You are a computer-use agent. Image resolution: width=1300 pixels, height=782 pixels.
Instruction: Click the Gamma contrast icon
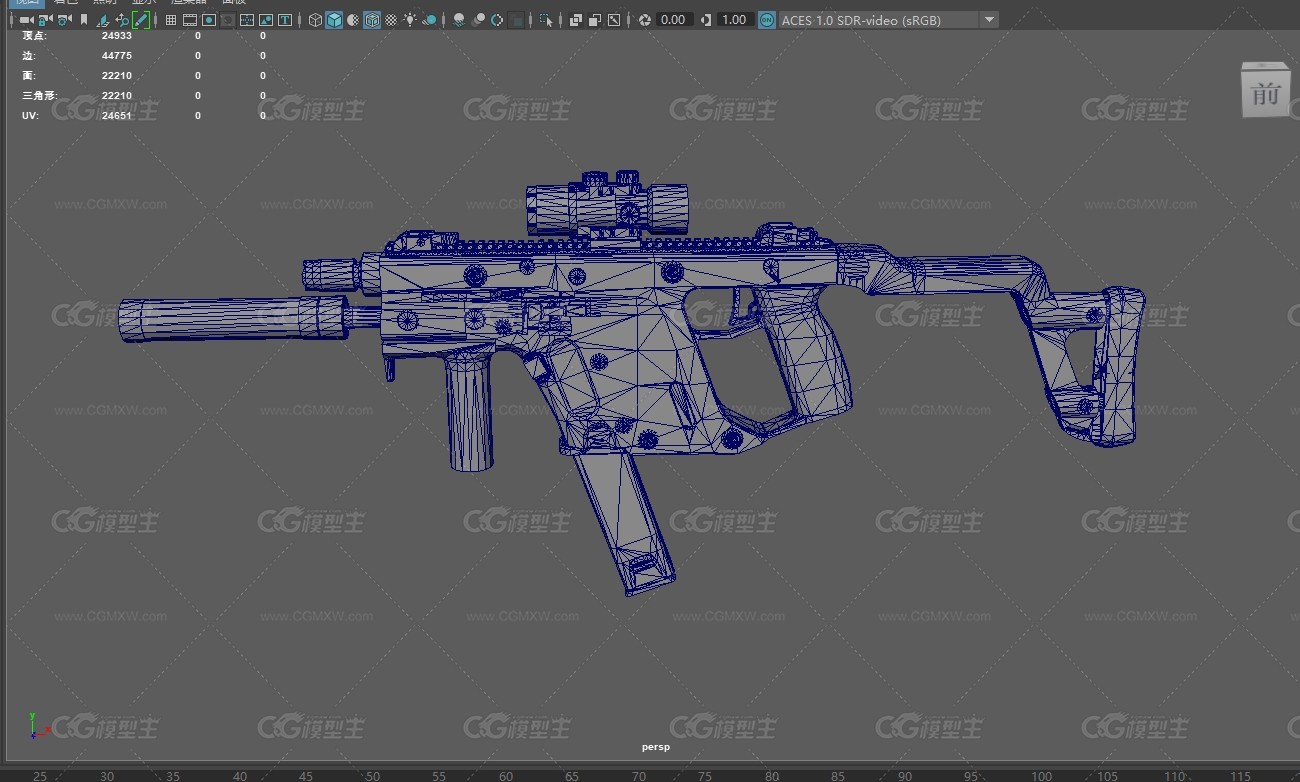pyautogui.click(x=706, y=20)
